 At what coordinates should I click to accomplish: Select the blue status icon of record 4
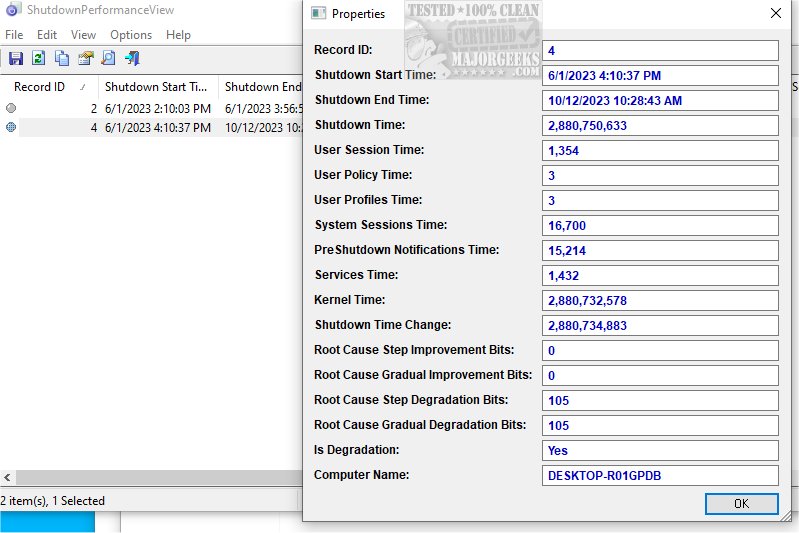pos(11,127)
